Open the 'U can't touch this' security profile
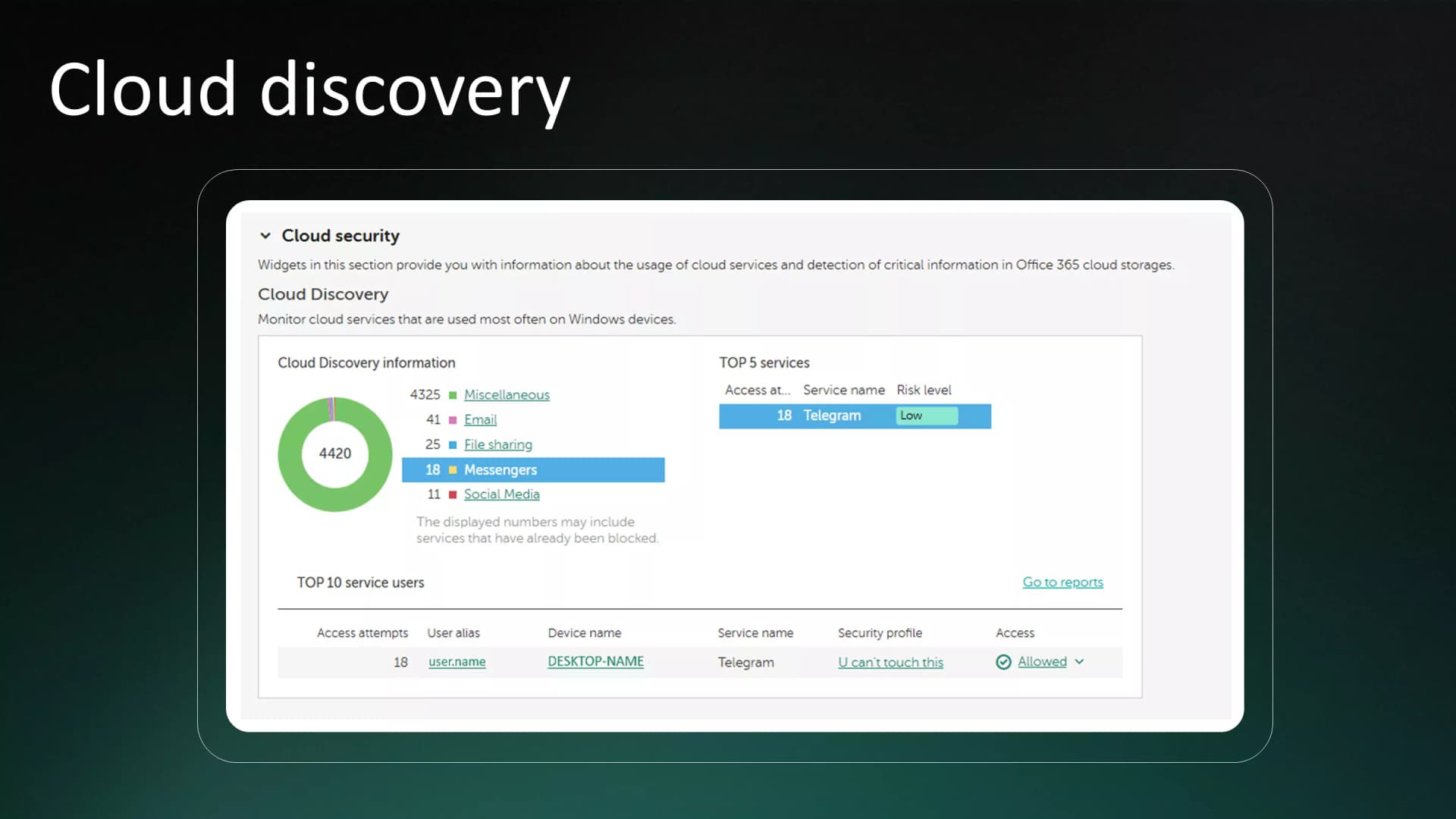 890,662
